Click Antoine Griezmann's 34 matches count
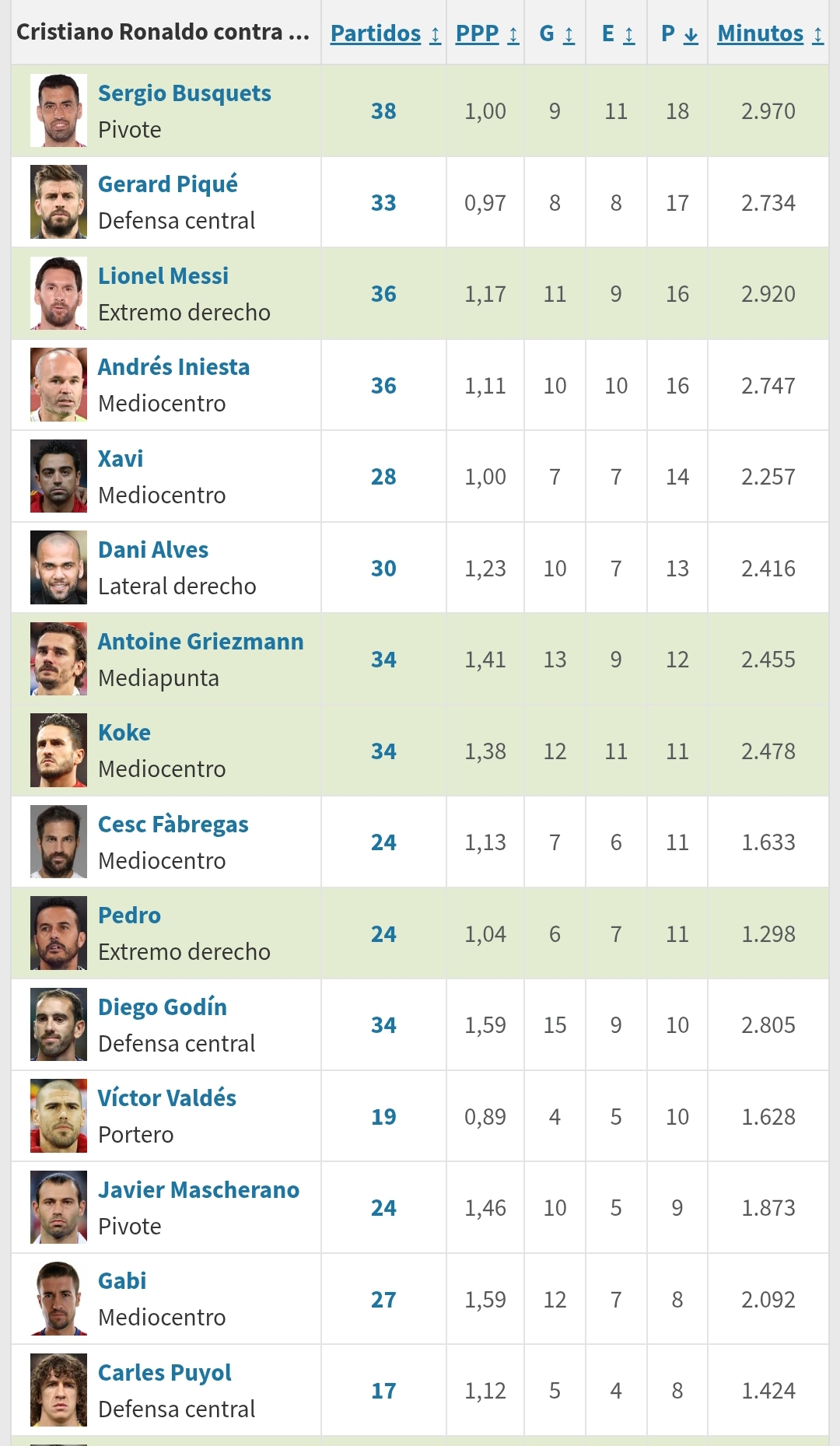Viewport: 840px width, 1446px height. (383, 660)
